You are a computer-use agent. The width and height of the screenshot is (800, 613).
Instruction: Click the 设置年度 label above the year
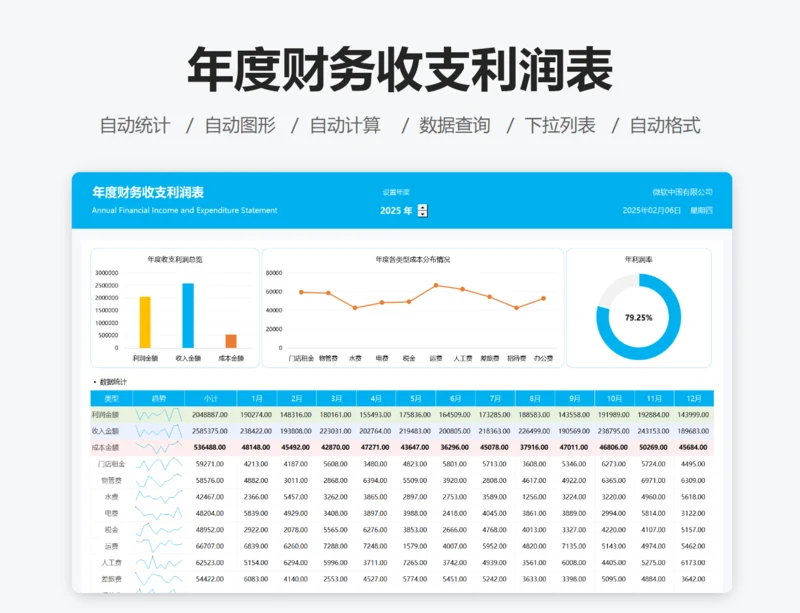pos(396,192)
